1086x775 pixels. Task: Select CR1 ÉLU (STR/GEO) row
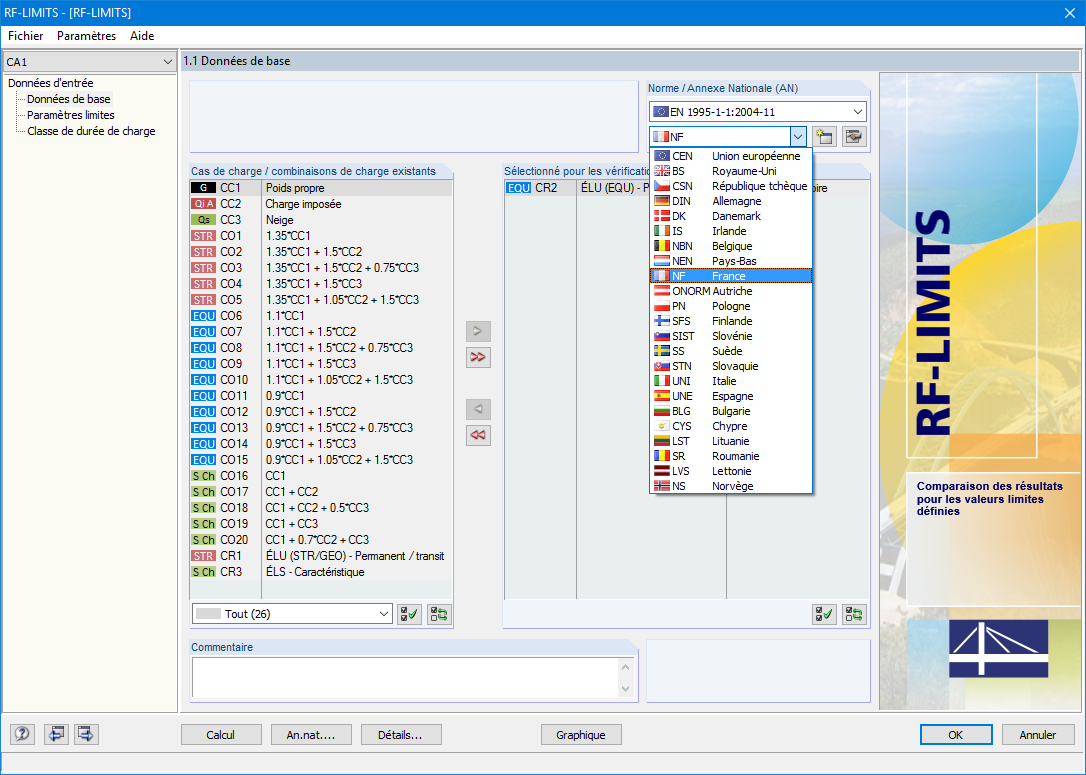point(321,555)
